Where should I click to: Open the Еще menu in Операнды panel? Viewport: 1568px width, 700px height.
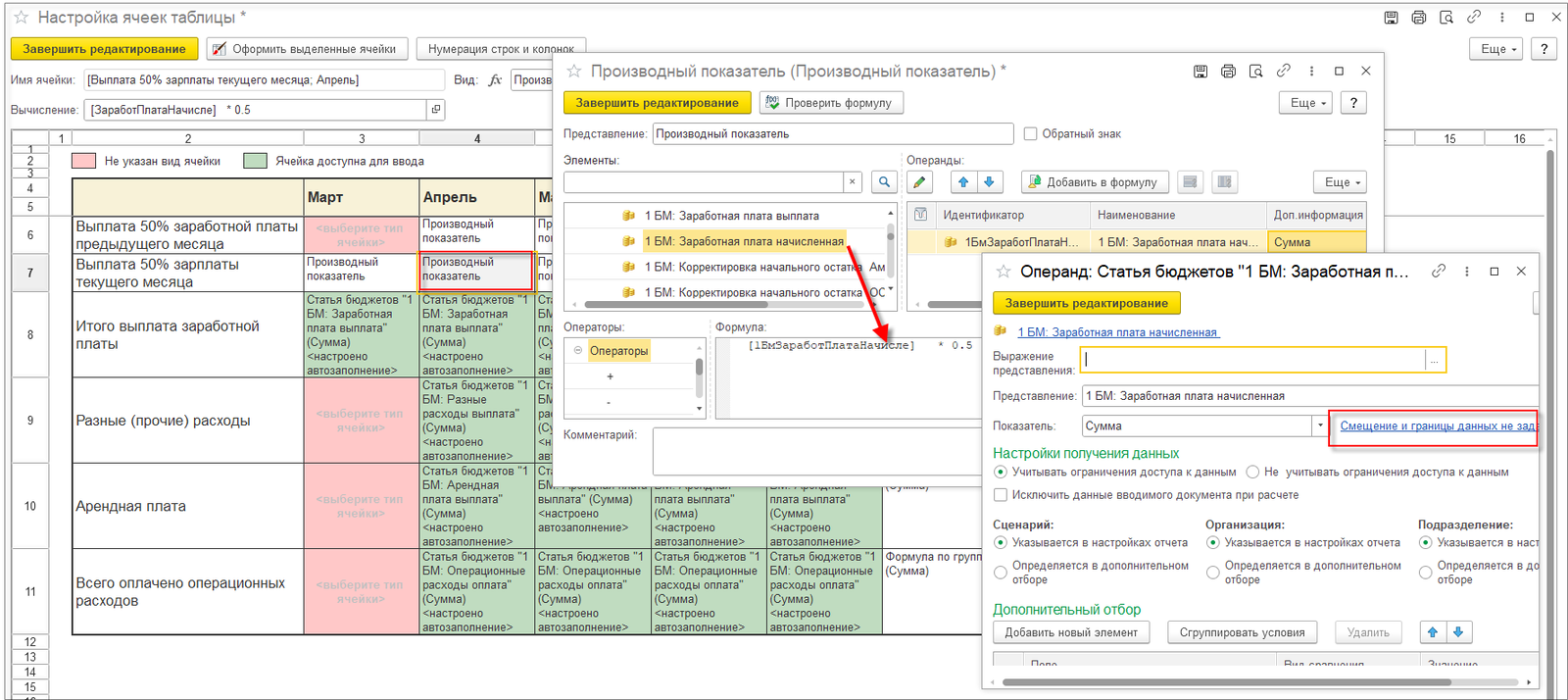tap(1339, 182)
